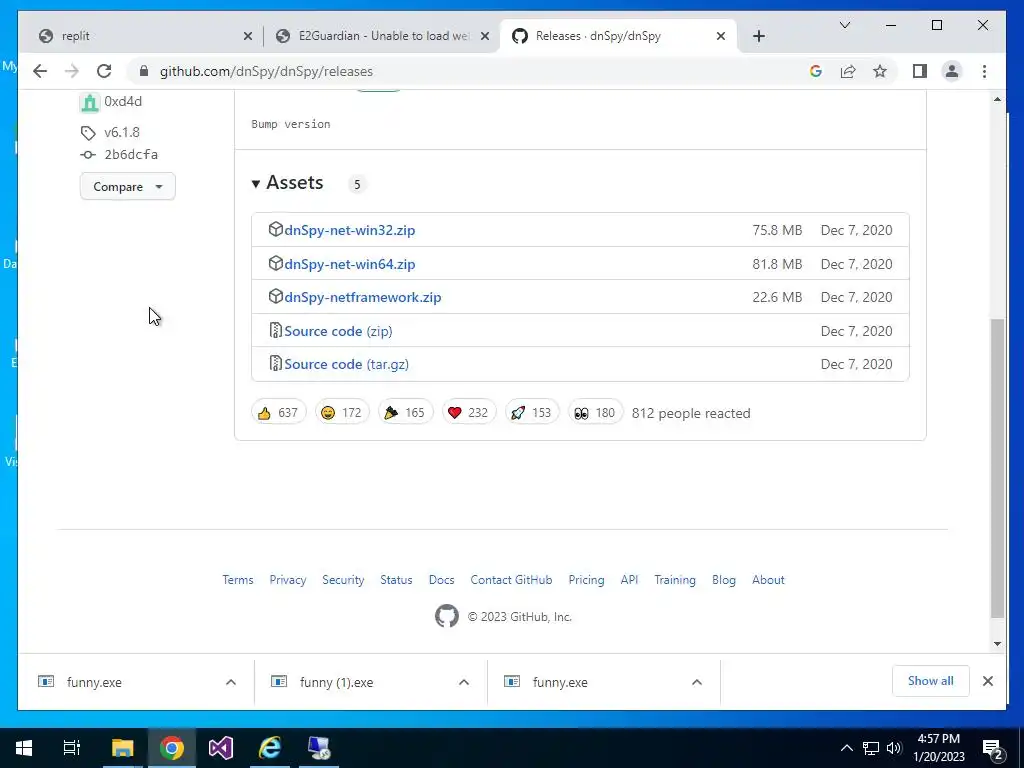Screen dimensions: 1024x768
Task: Click the share page icon
Action: (x=848, y=71)
